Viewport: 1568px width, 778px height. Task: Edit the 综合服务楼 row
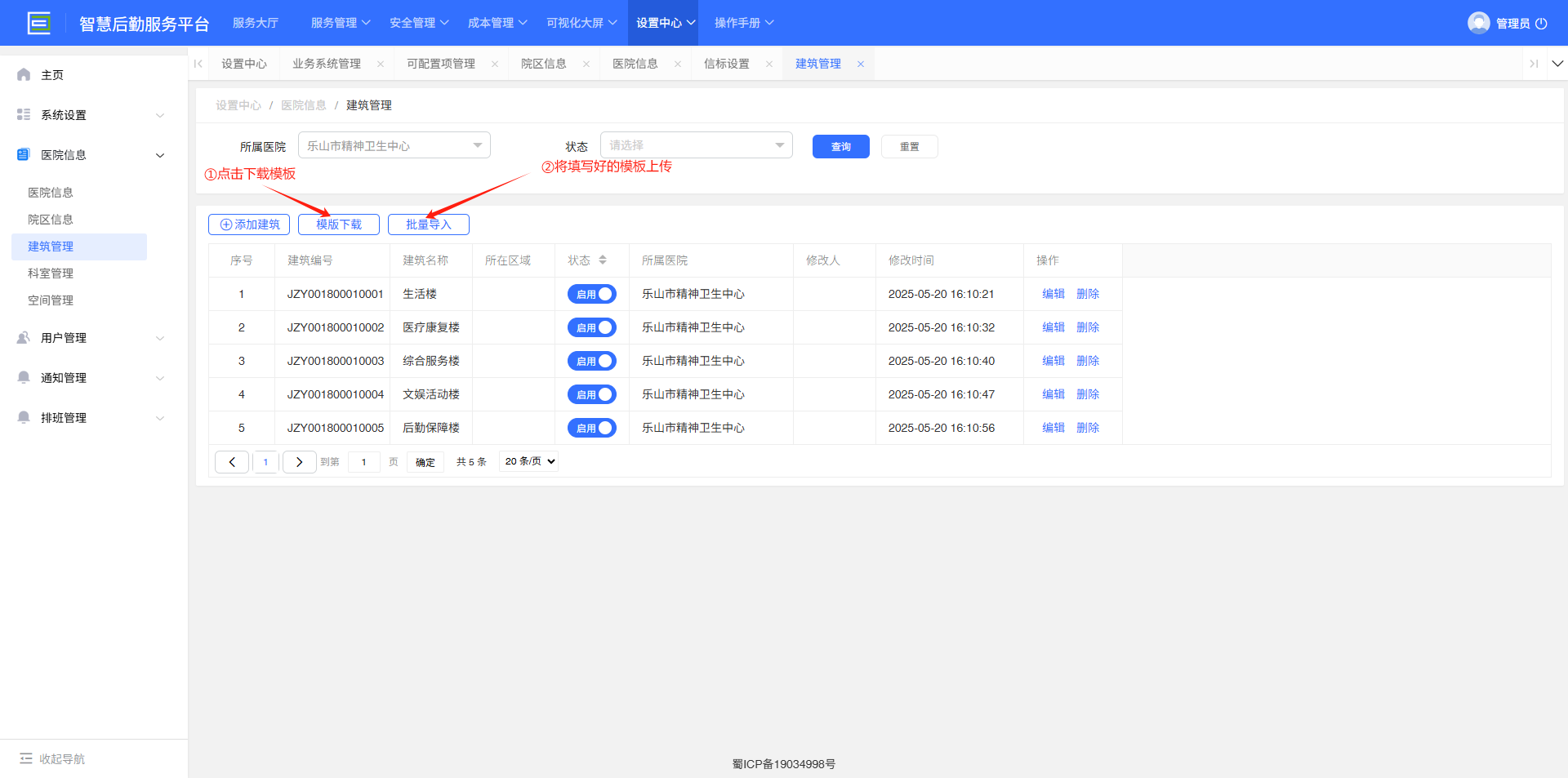[x=1053, y=361]
